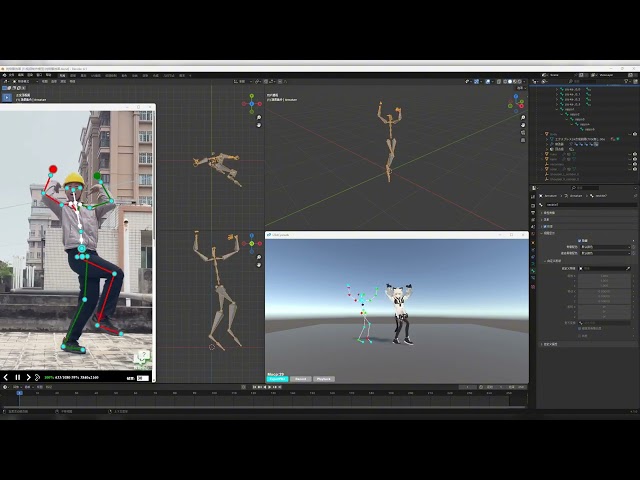Open the properties editor type icon
The height and width of the screenshot is (480, 640).
[x=534, y=188]
